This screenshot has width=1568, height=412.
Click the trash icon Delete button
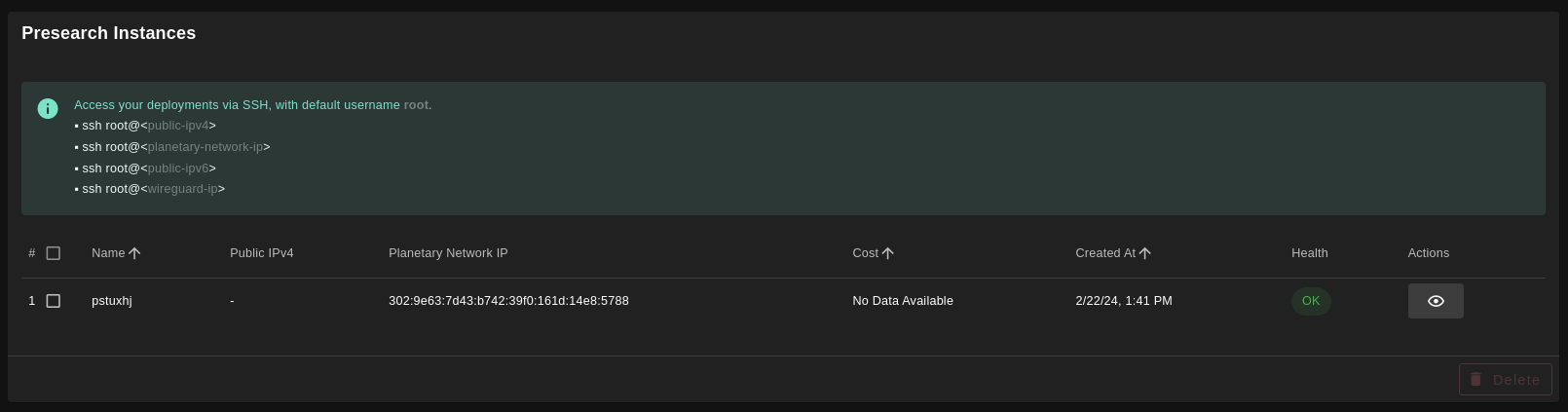[1505, 379]
